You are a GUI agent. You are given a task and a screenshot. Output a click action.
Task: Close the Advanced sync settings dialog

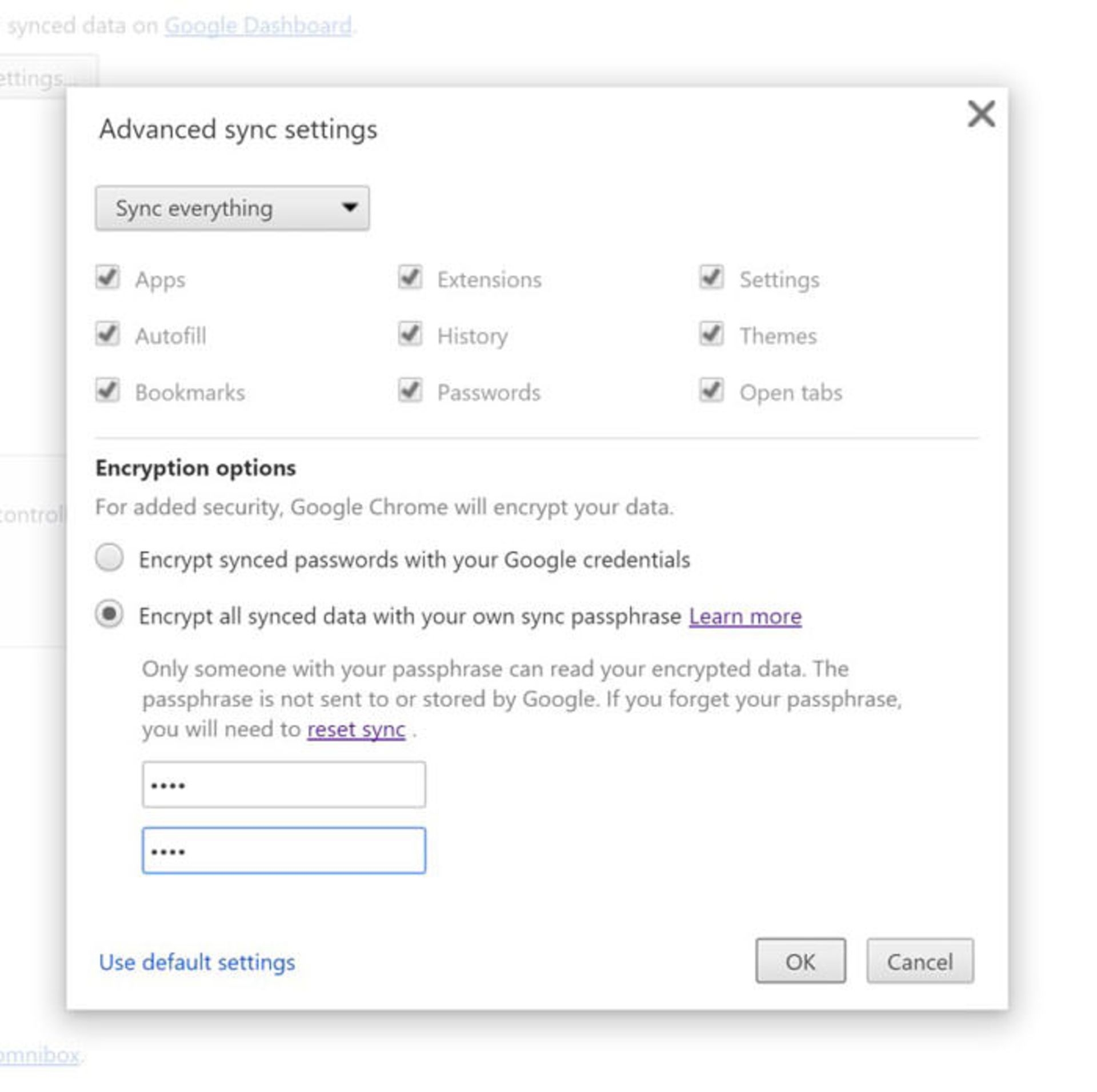click(x=980, y=114)
